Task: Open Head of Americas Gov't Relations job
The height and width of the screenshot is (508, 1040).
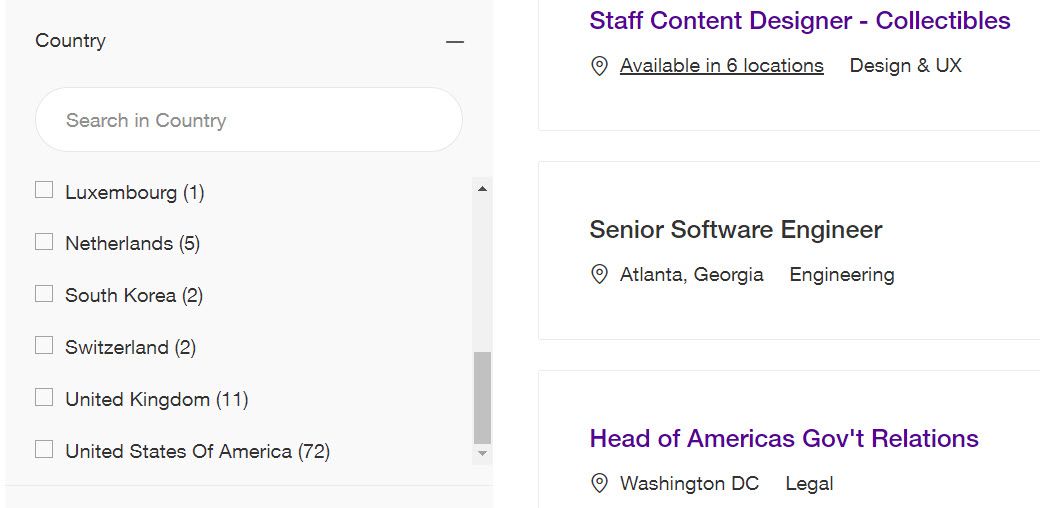Action: (x=783, y=438)
